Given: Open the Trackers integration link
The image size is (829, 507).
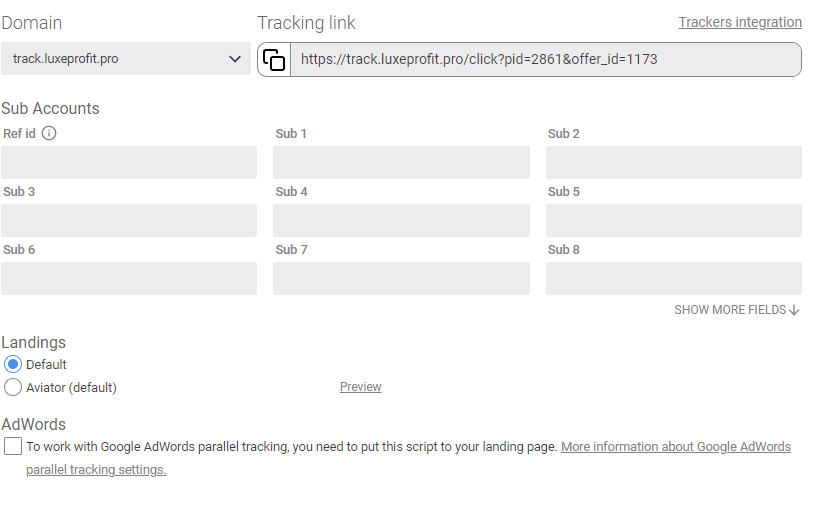Looking at the screenshot, I should (x=739, y=22).
